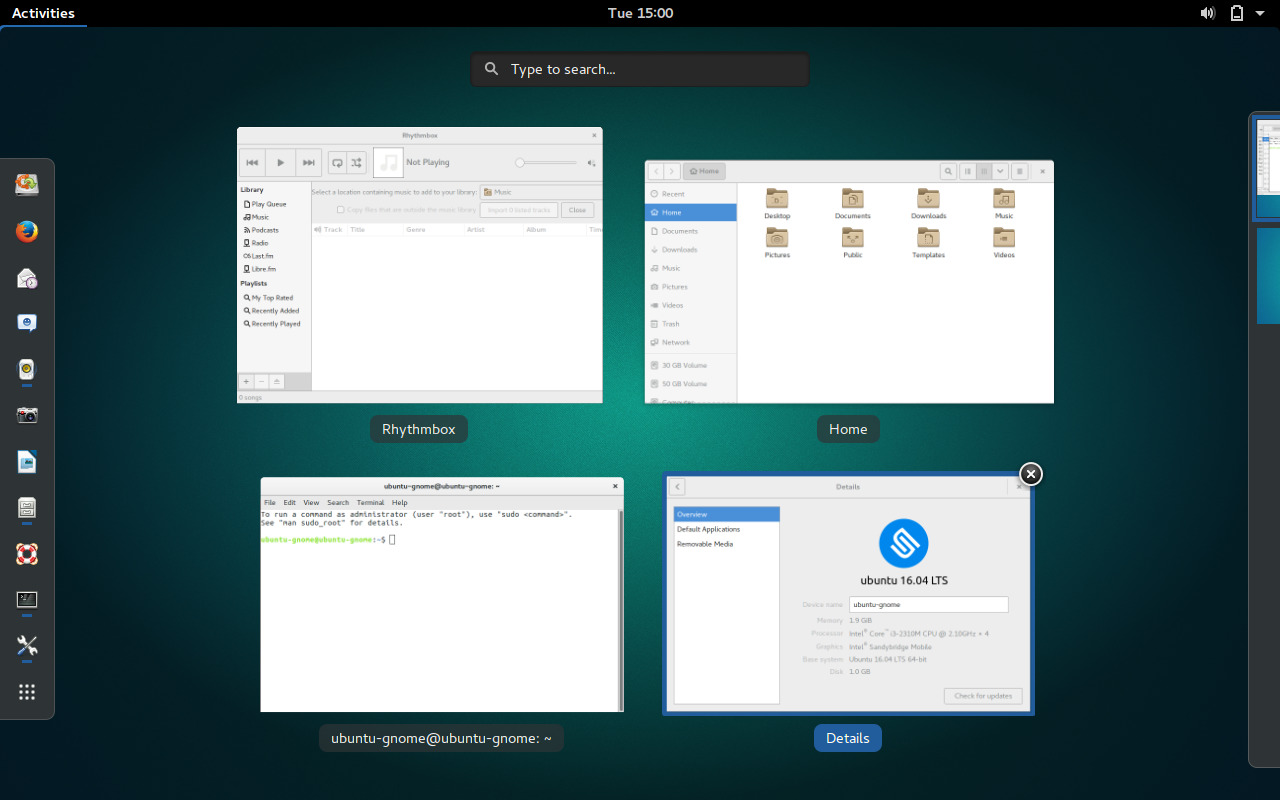Click the volume icon in top bar
1280x800 pixels.
click(1208, 13)
